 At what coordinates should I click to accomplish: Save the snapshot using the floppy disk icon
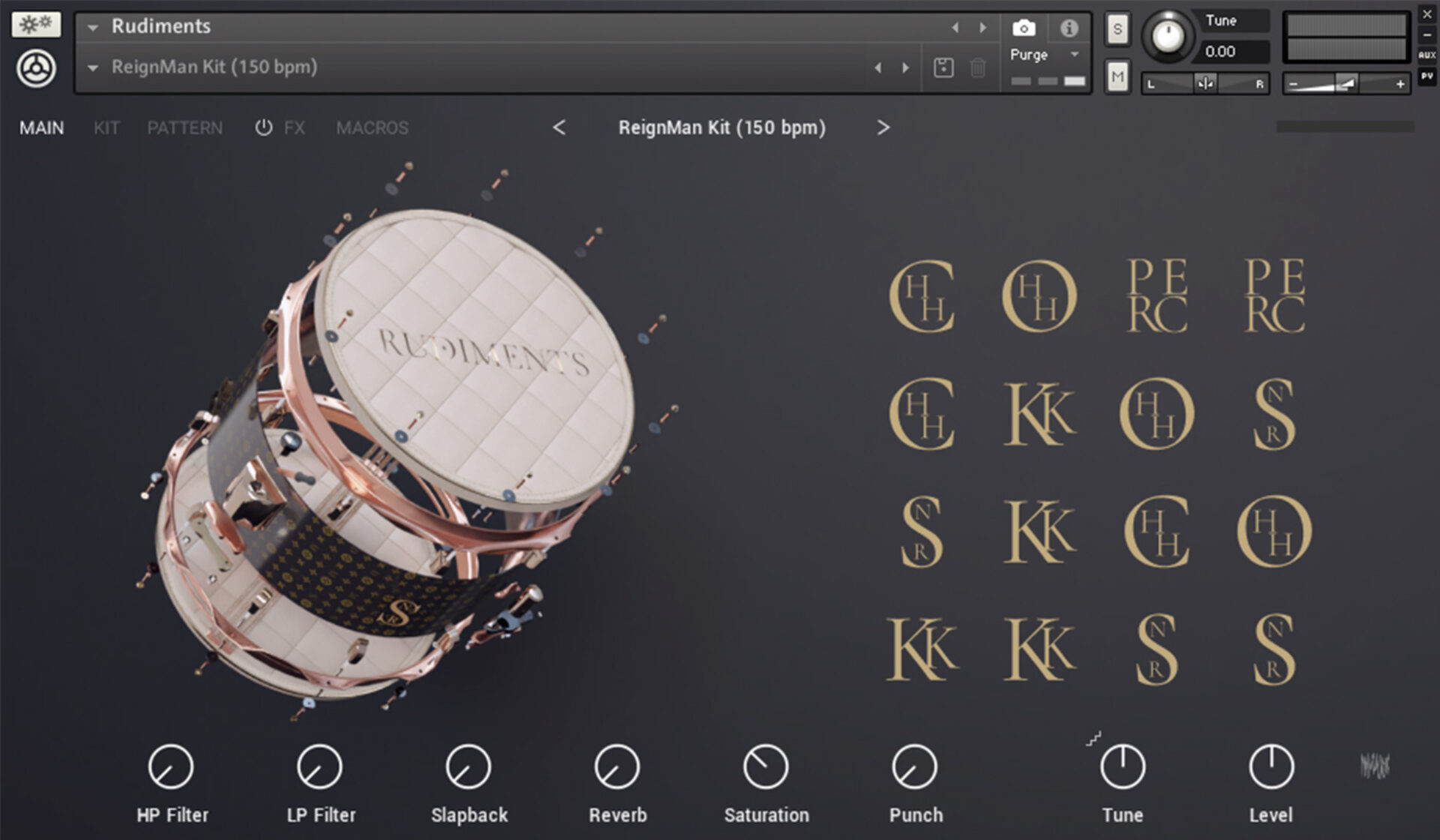tap(943, 67)
